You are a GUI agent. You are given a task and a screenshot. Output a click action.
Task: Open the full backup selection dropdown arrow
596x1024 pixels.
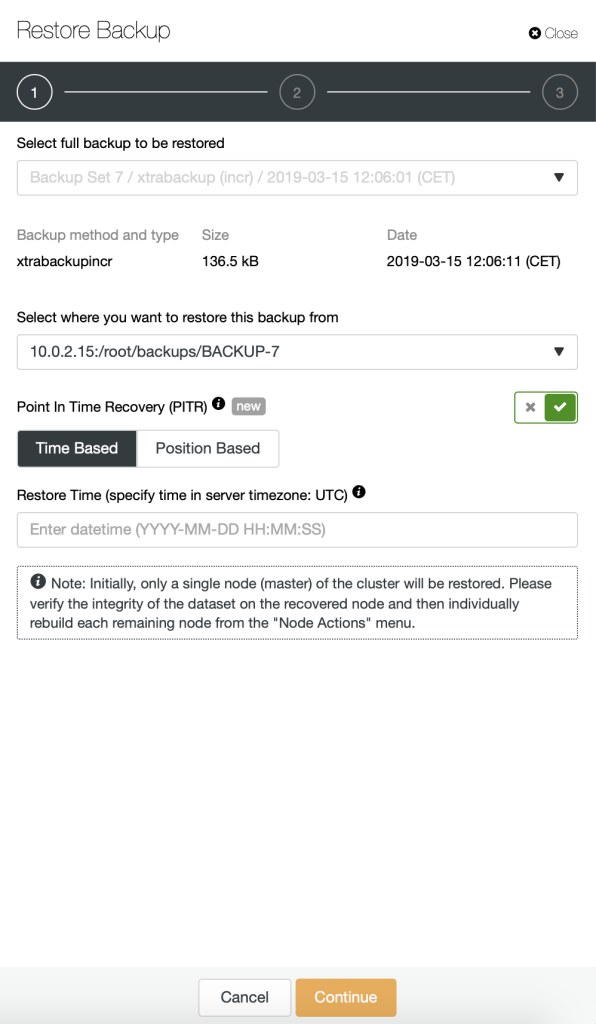tap(559, 178)
